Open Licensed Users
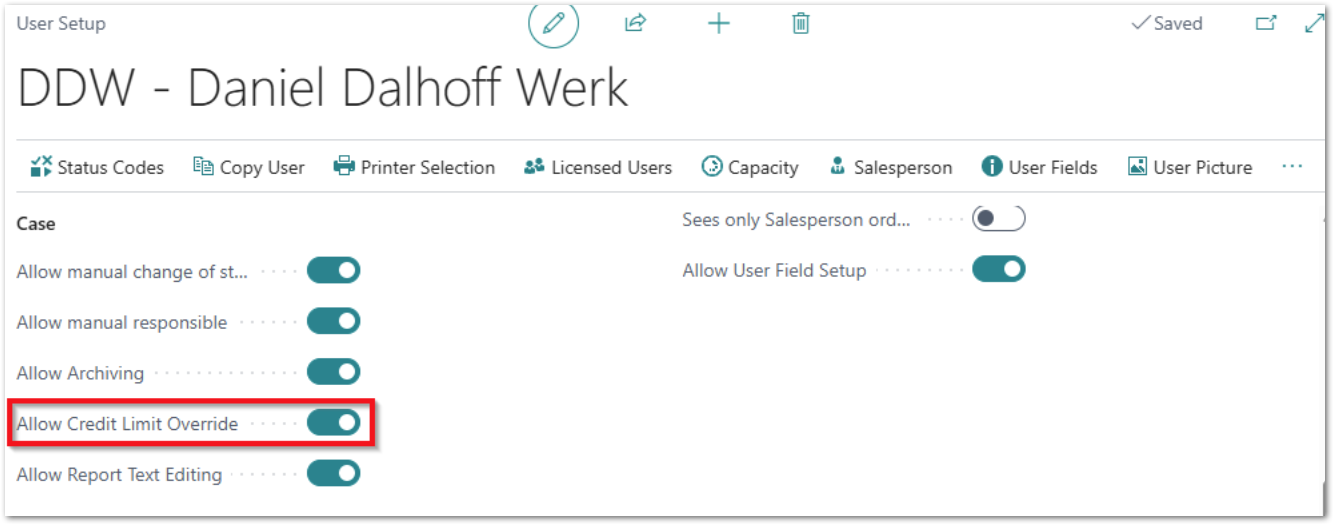The width and height of the screenshot is (1334, 525). coord(598,168)
